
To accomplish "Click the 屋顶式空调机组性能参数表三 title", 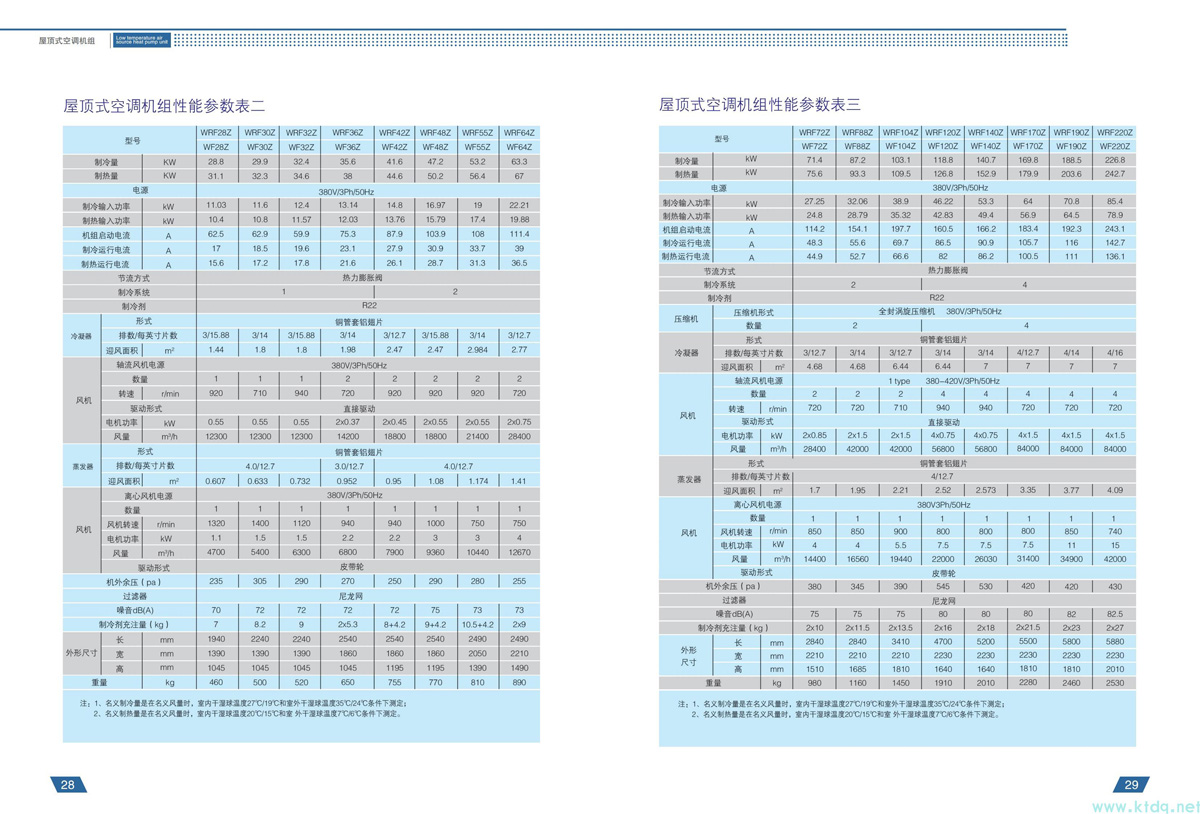I will coord(760,104).
